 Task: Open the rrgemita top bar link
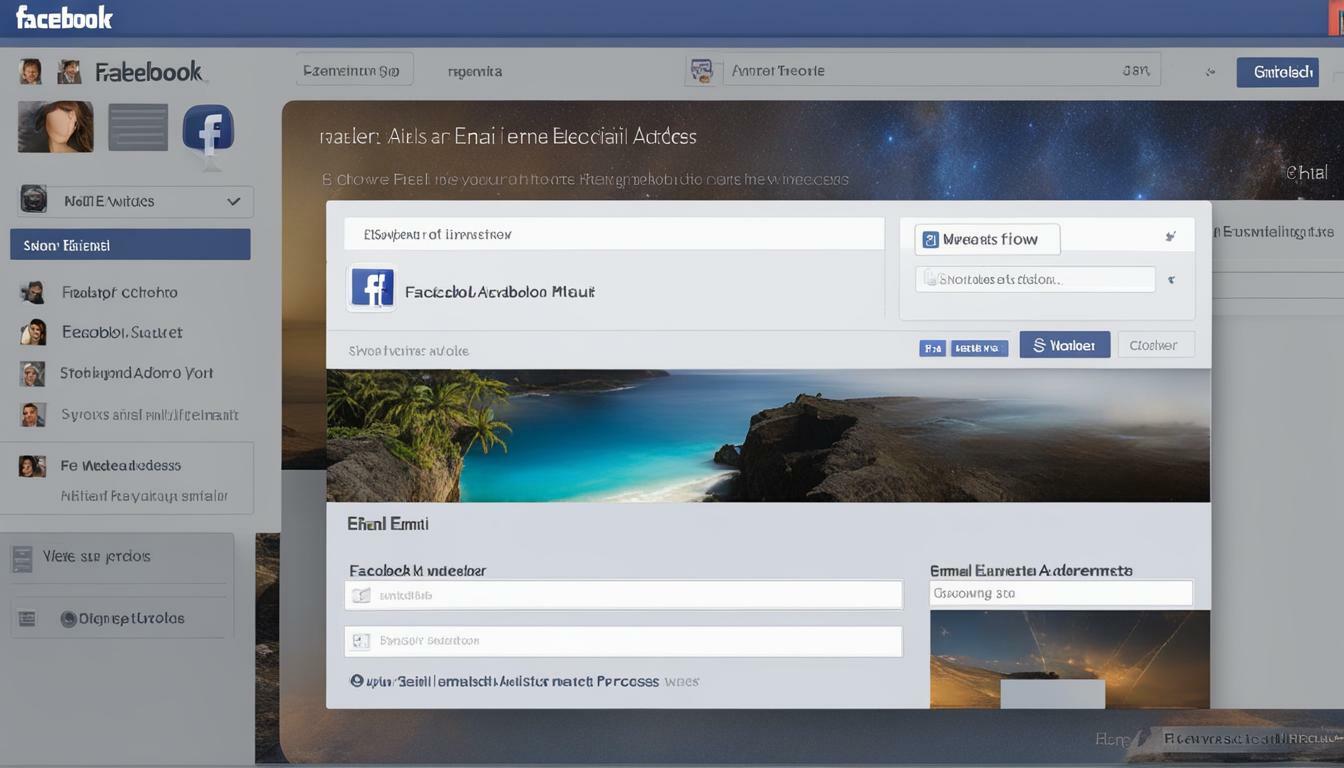coord(475,71)
